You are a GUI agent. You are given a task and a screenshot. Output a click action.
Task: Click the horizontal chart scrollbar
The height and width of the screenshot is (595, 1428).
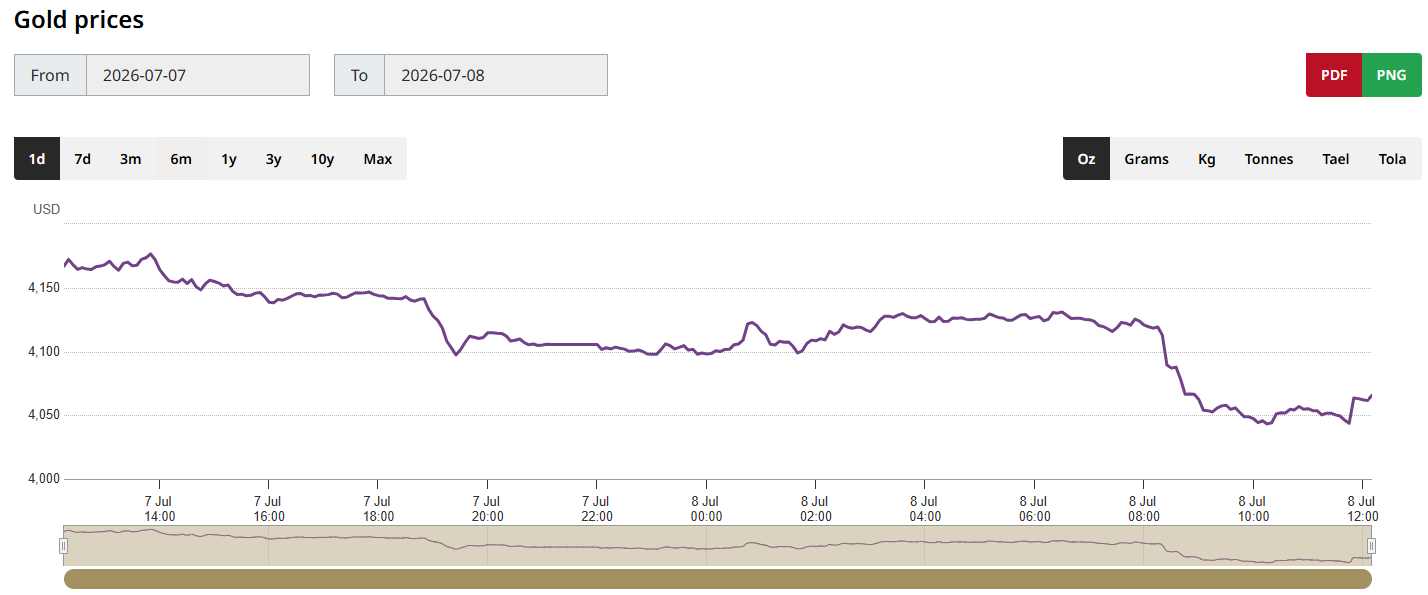718,579
